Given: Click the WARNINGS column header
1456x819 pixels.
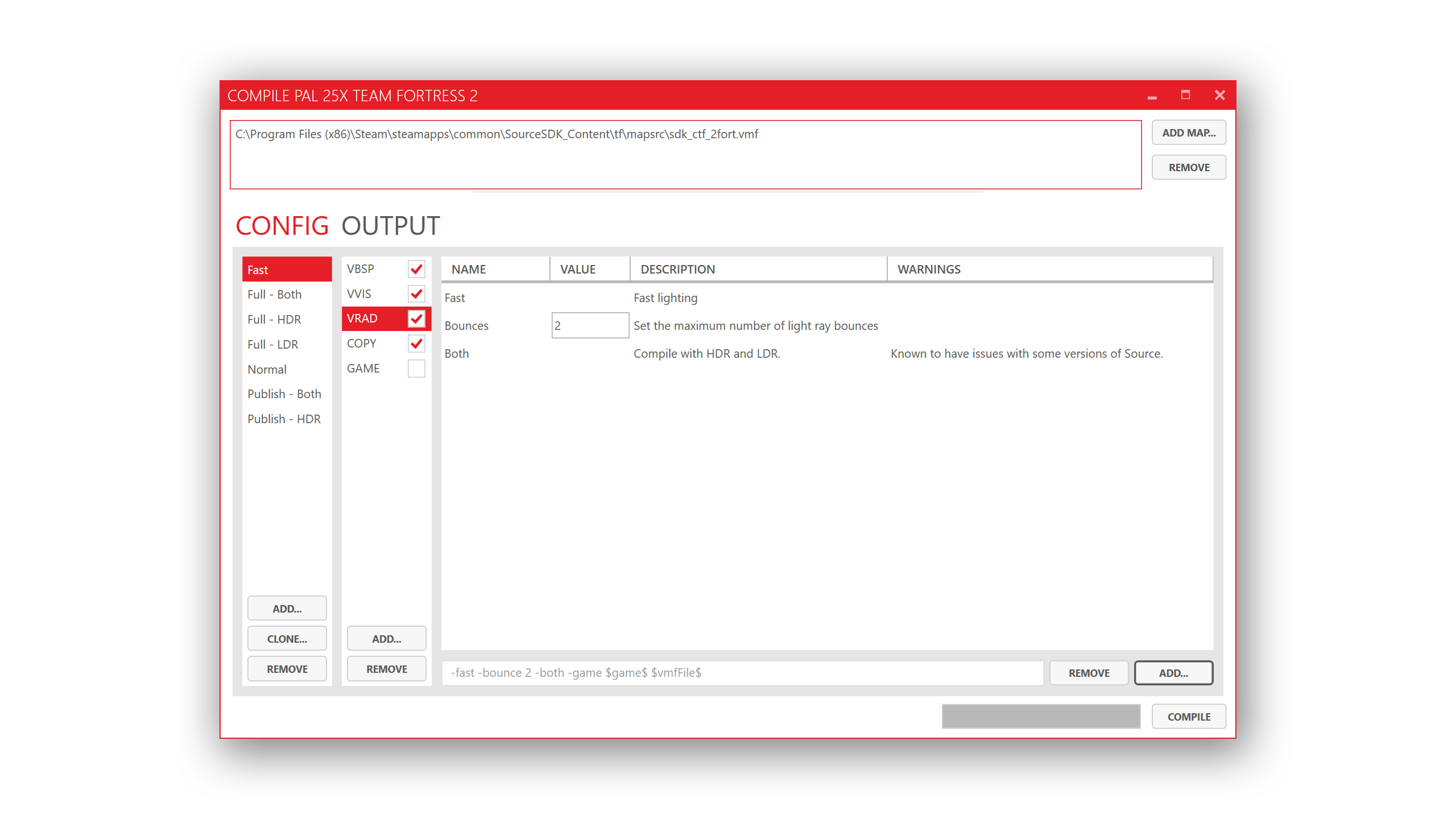Looking at the screenshot, I should pyautogui.click(x=929, y=270).
